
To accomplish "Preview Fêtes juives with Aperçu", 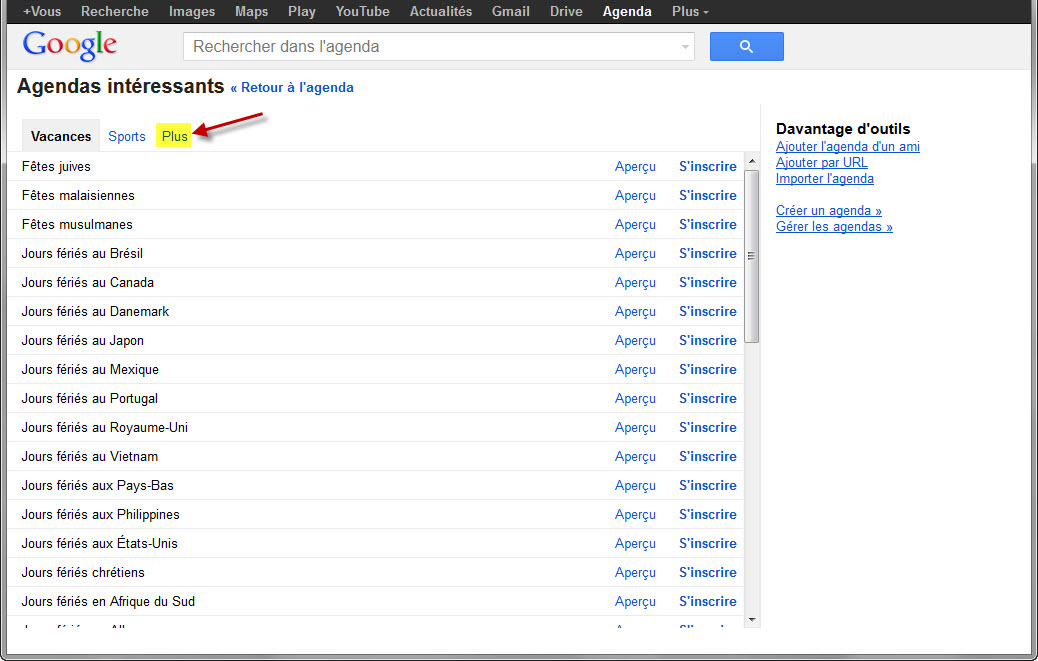I will 636,167.
